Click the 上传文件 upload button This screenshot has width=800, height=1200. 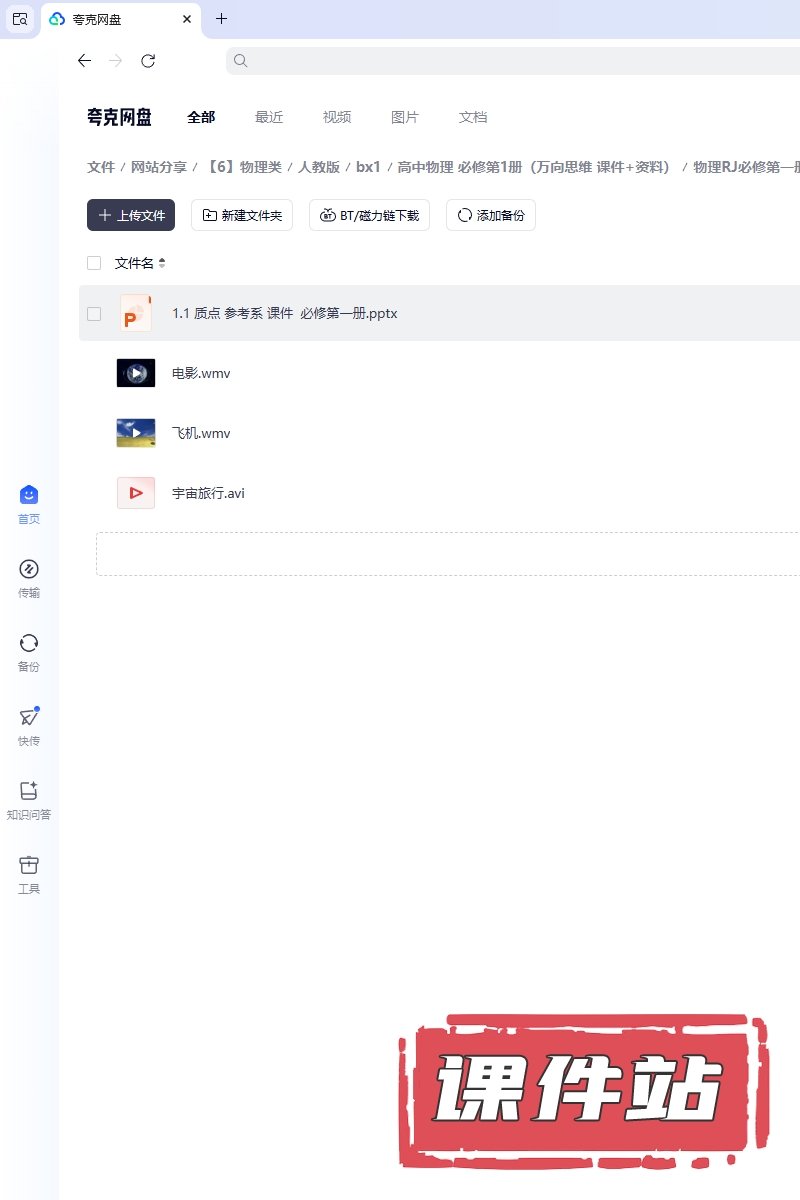pyautogui.click(x=131, y=215)
